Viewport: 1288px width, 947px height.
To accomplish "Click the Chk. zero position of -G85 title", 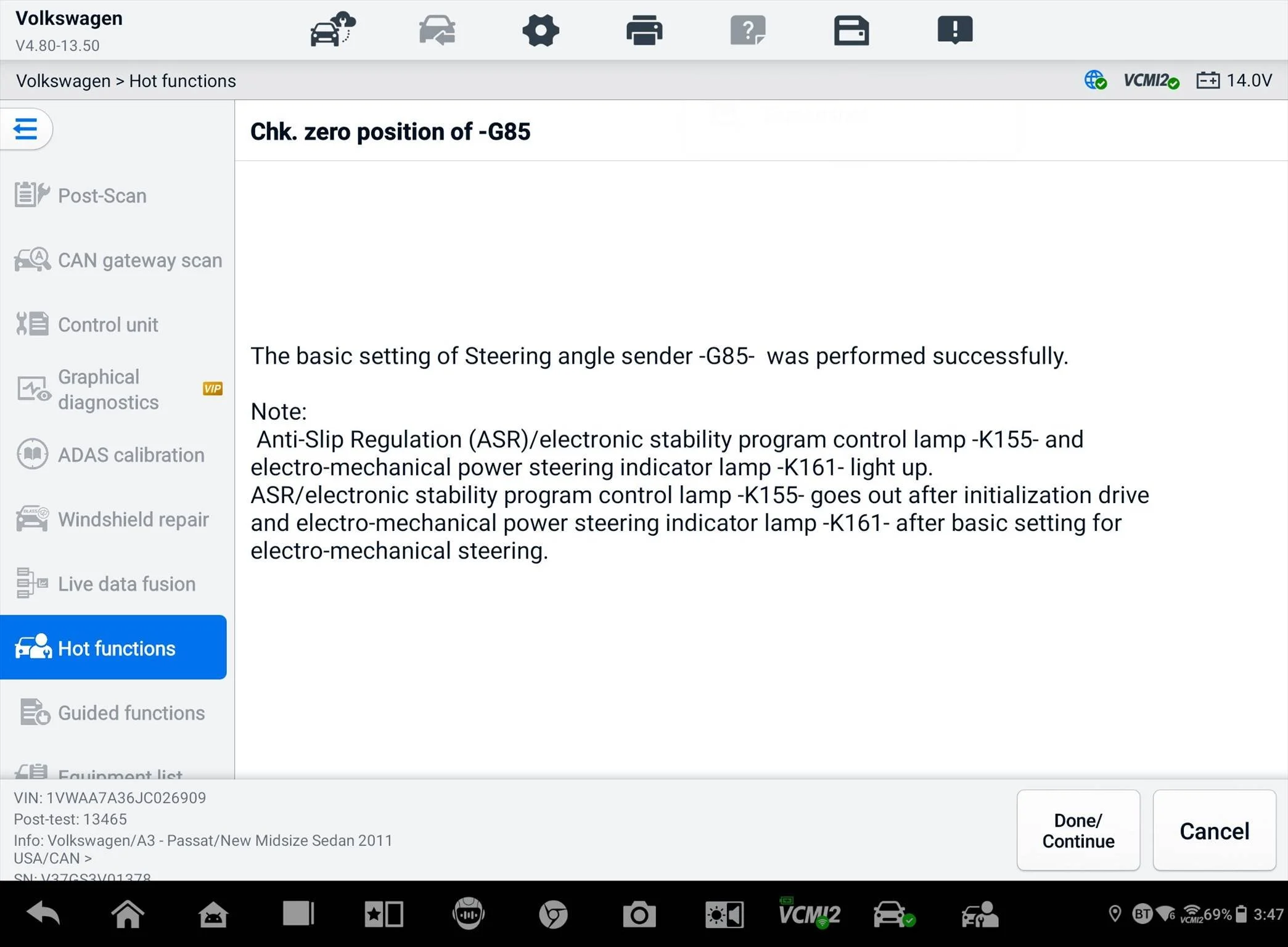I will [x=390, y=131].
